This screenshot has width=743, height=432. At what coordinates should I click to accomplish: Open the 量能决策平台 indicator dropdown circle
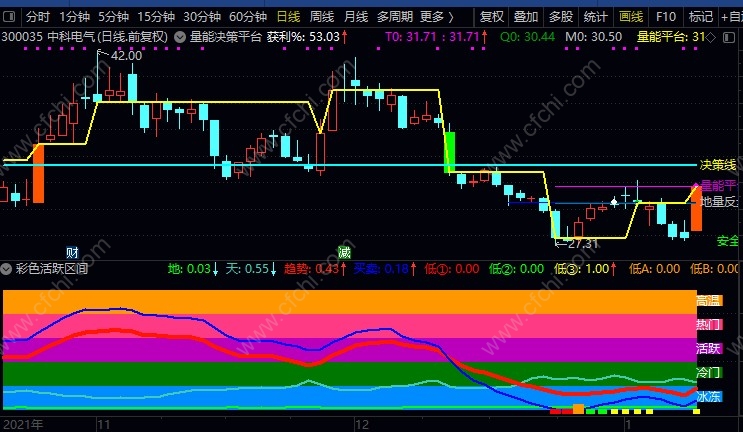180,37
